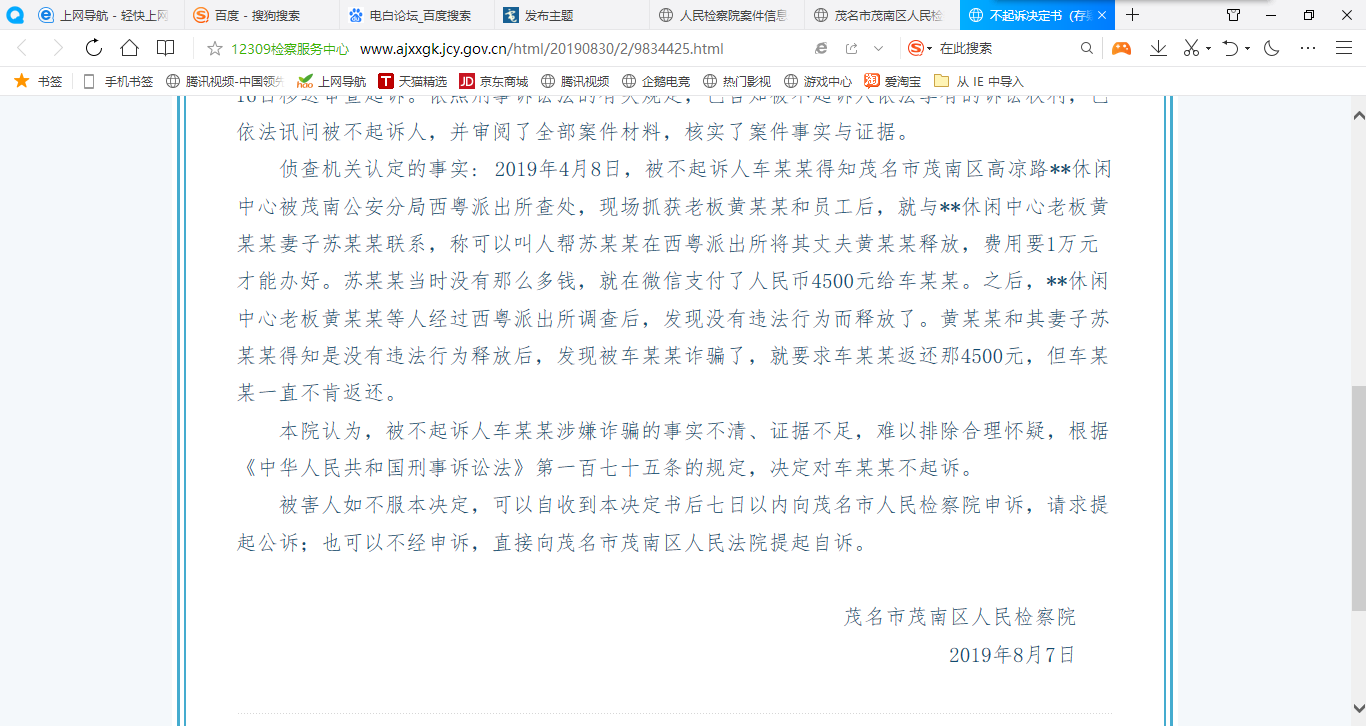Open the downloads arrow icon
Image resolution: width=1366 pixels, height=726 pixels.
pos(1158,48)
